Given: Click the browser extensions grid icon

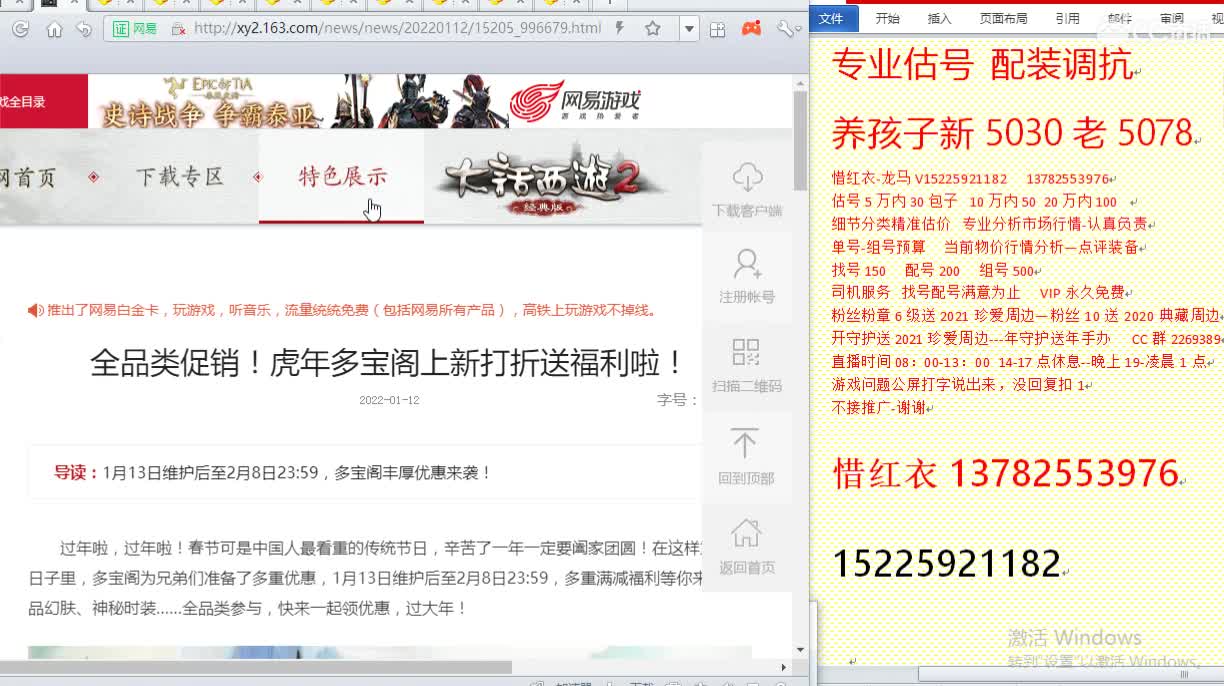Looking at the screenshot, I should pyautogui.click(x=717, y=29).
